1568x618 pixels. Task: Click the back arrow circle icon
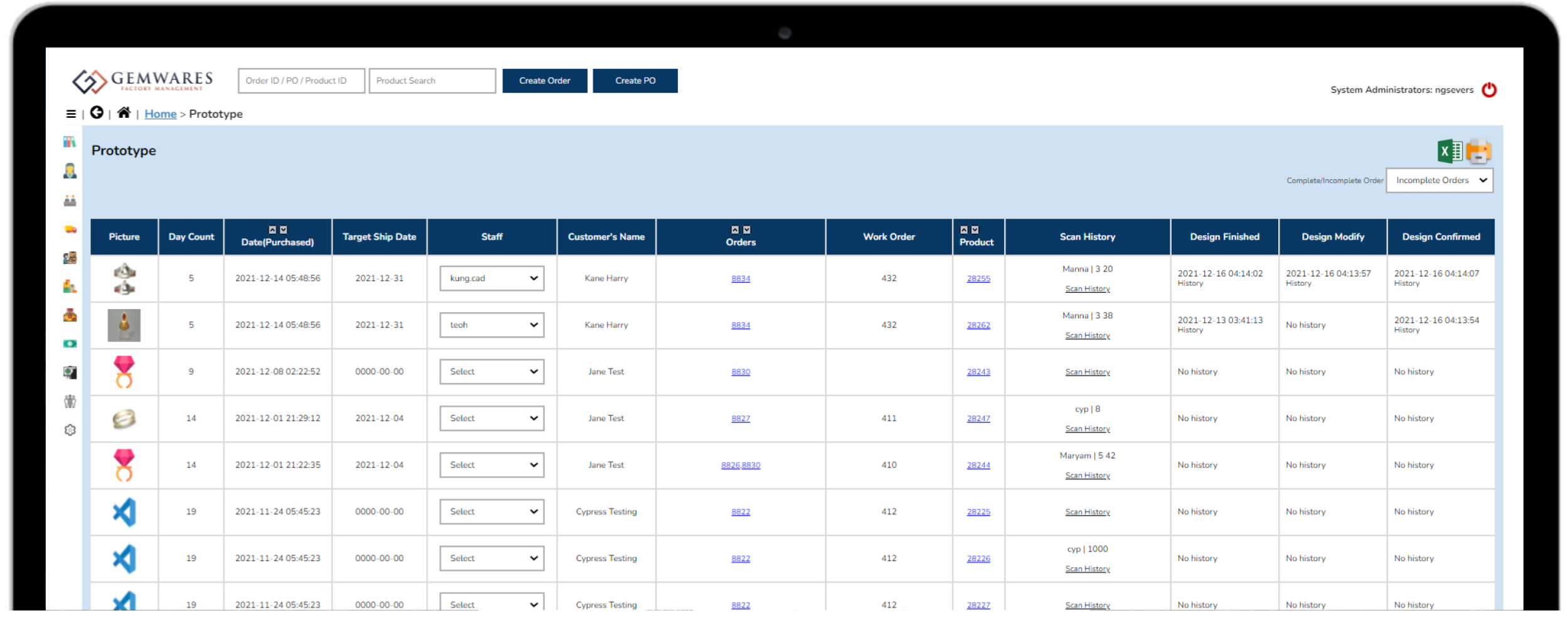click(x=97, y=113)
